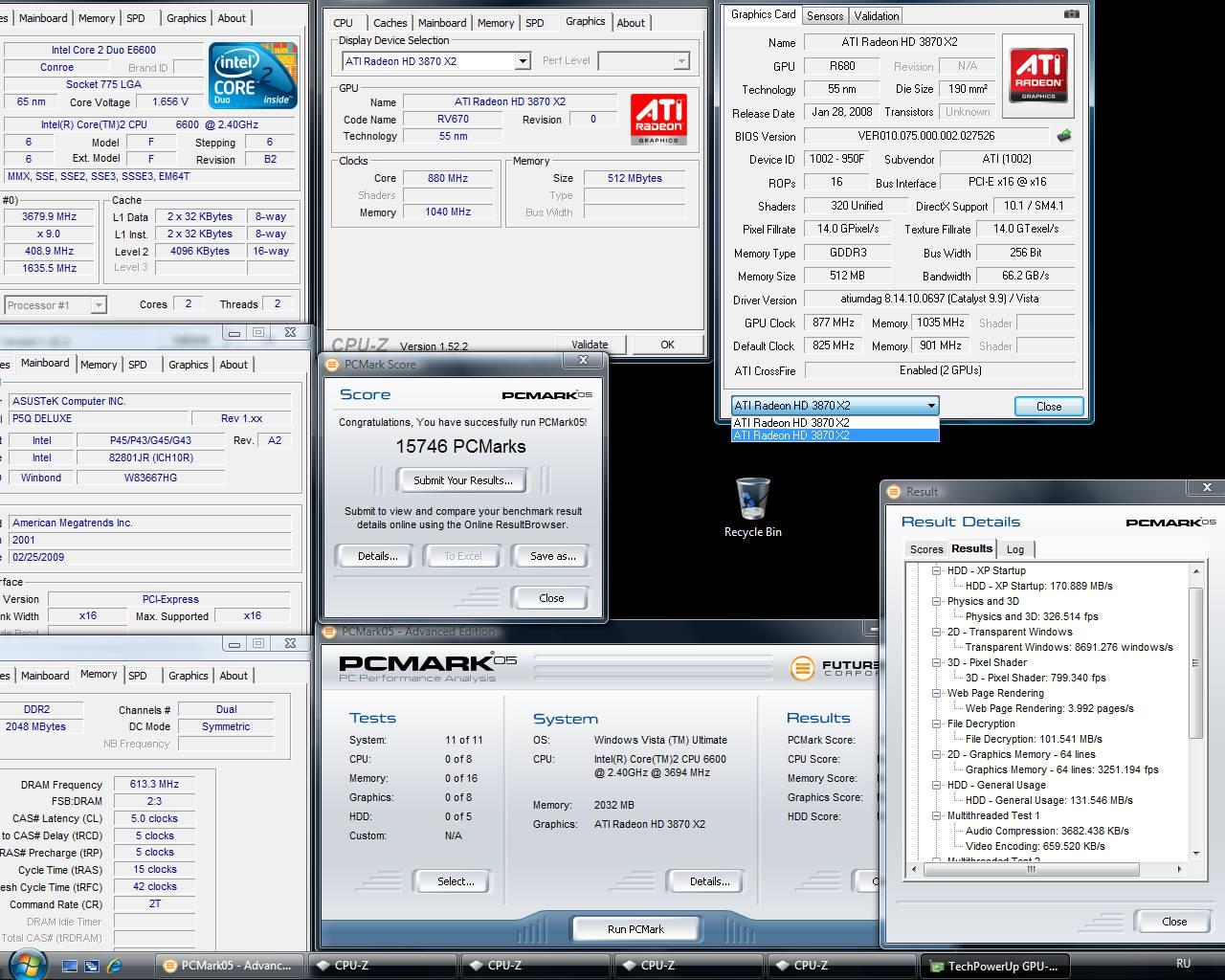Image resolution: width=1225 pixels, height=980 pixels.
Task: Click the GPU-Z screenshot camera icon
Action: (1071, 14)
